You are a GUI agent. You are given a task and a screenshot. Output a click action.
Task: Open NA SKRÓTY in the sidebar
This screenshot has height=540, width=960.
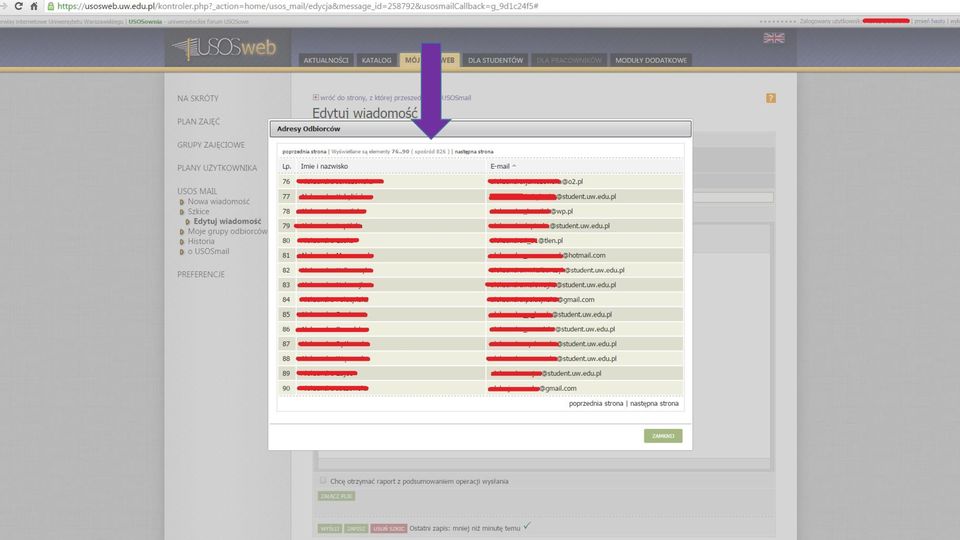198,98
